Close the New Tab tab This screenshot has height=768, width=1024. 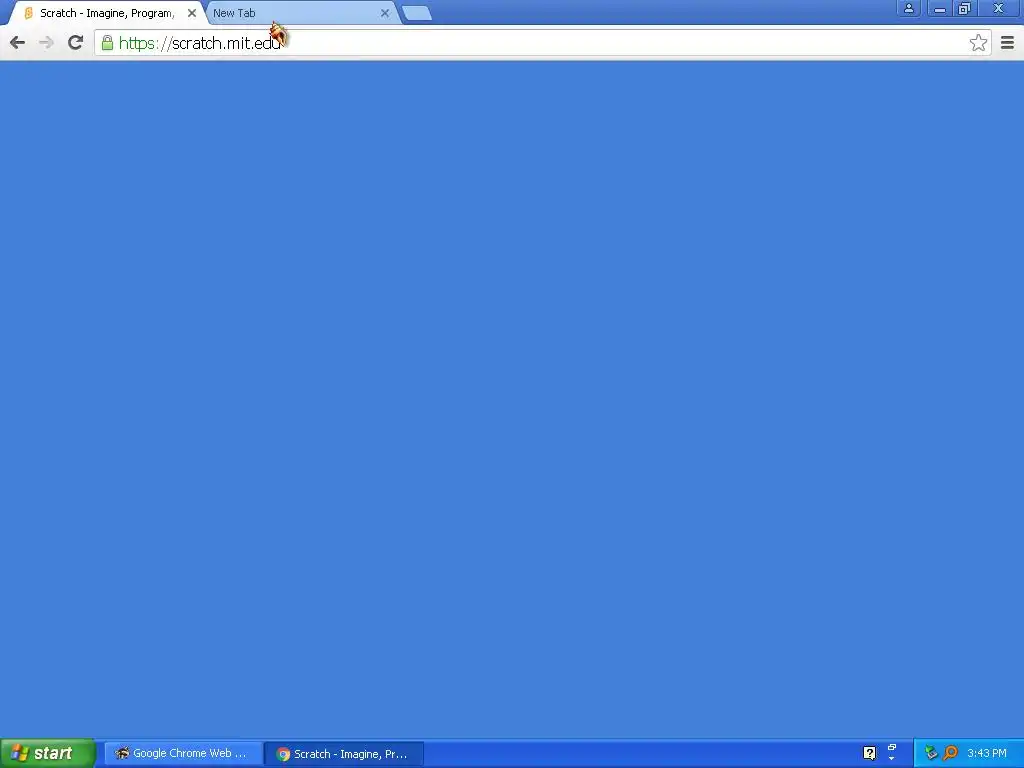point(385,13)
